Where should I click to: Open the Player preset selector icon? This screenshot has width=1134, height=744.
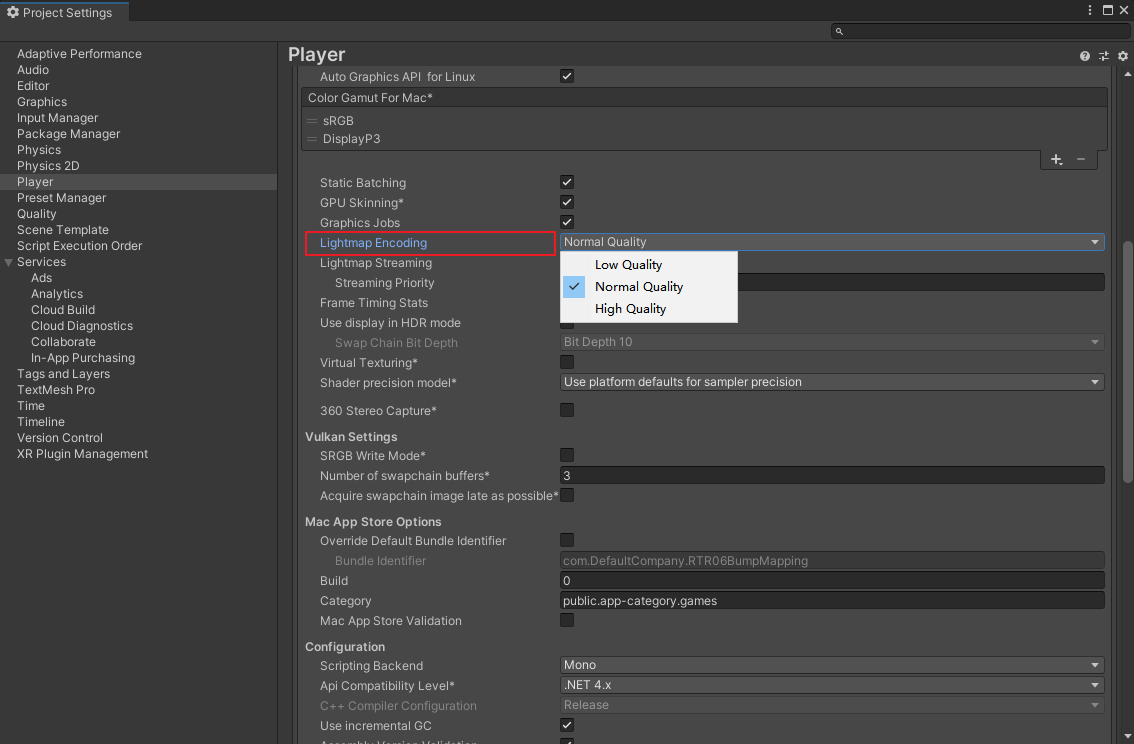(1104, 56)
